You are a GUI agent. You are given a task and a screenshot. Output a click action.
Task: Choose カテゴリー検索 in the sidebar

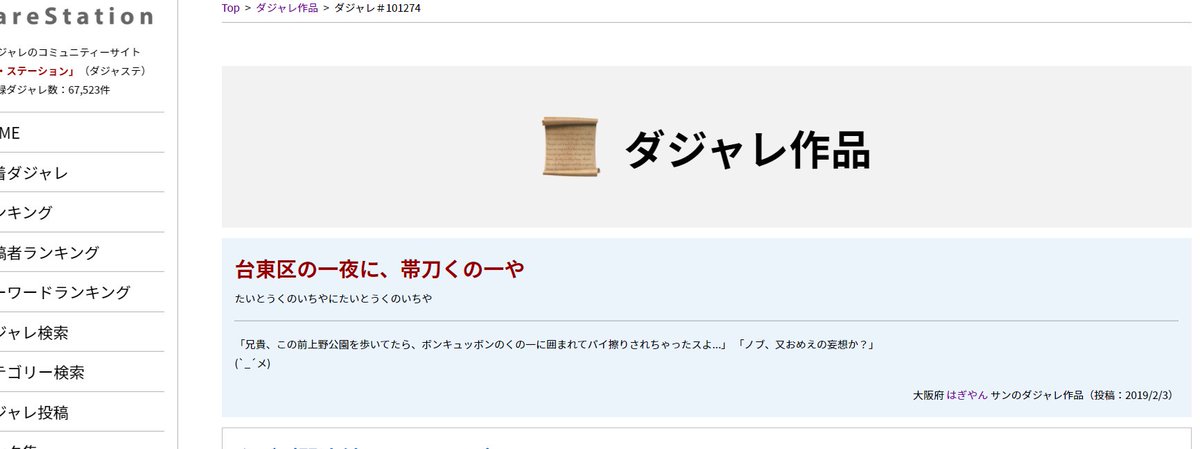coord(81,373)
